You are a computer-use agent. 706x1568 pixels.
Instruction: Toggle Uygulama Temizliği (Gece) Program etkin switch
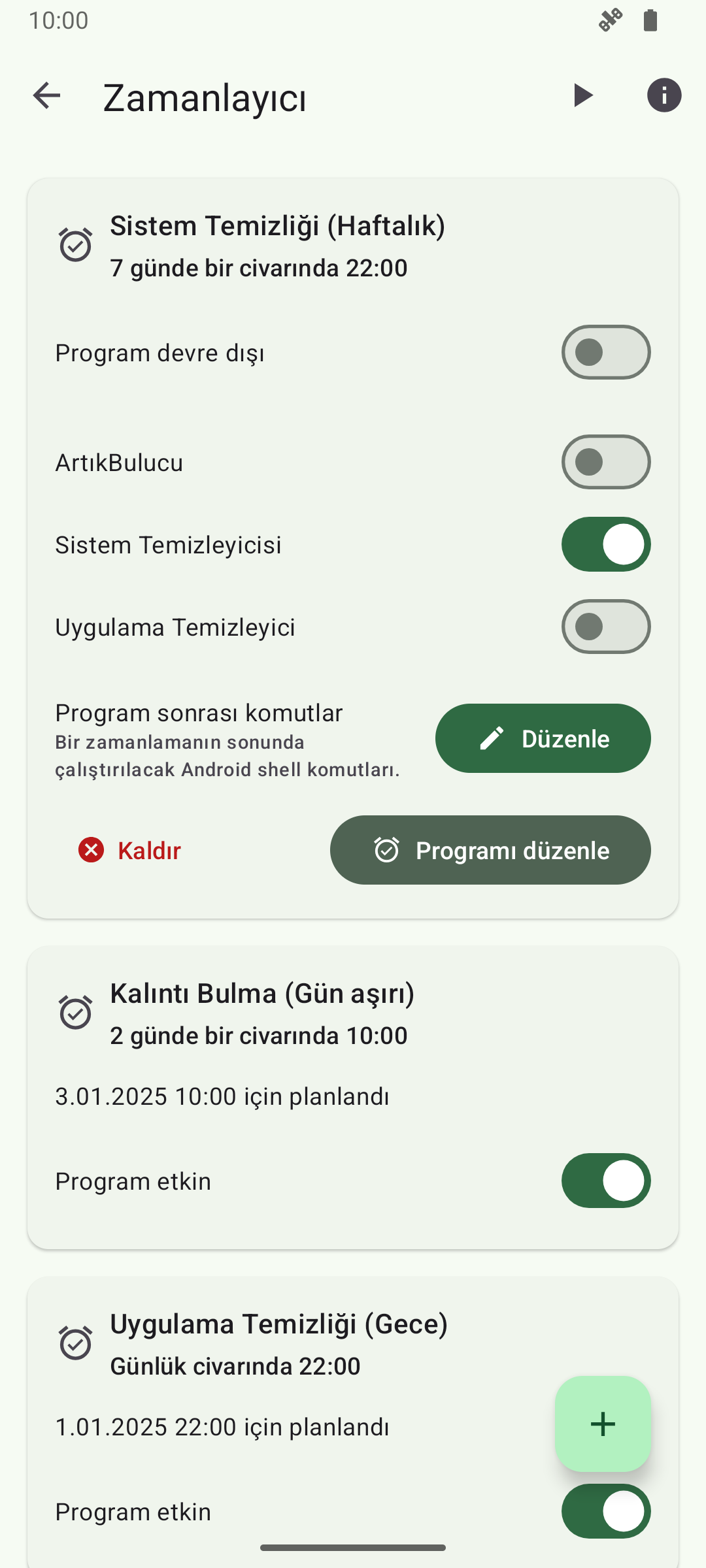(605, 1511)
